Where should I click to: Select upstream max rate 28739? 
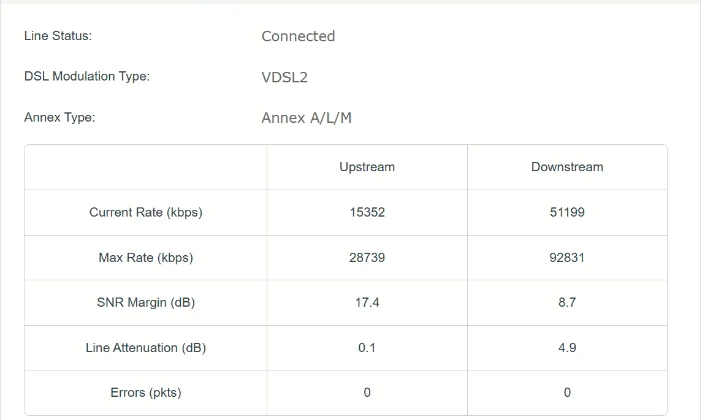367,258
